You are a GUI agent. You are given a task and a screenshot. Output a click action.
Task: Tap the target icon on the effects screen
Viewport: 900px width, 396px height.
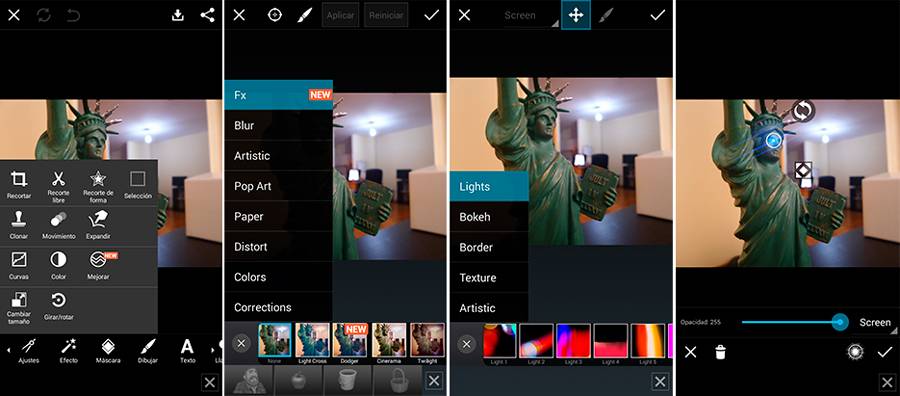(275, 15)
